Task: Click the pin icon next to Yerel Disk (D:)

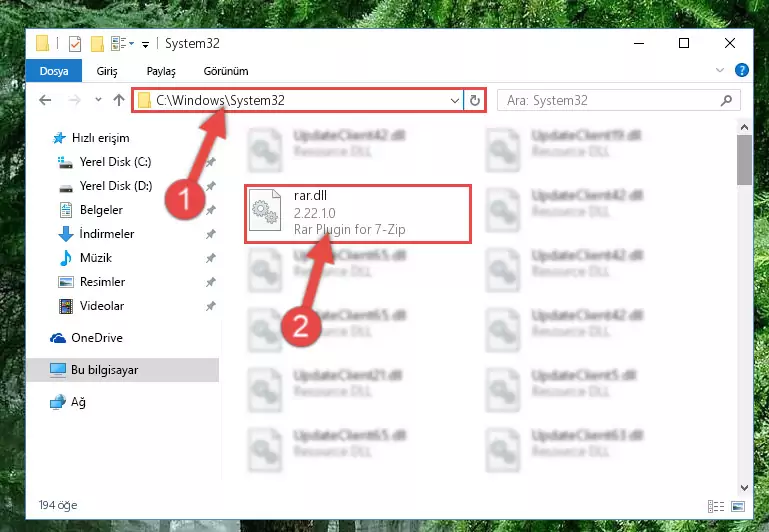Action: (210, 186)
